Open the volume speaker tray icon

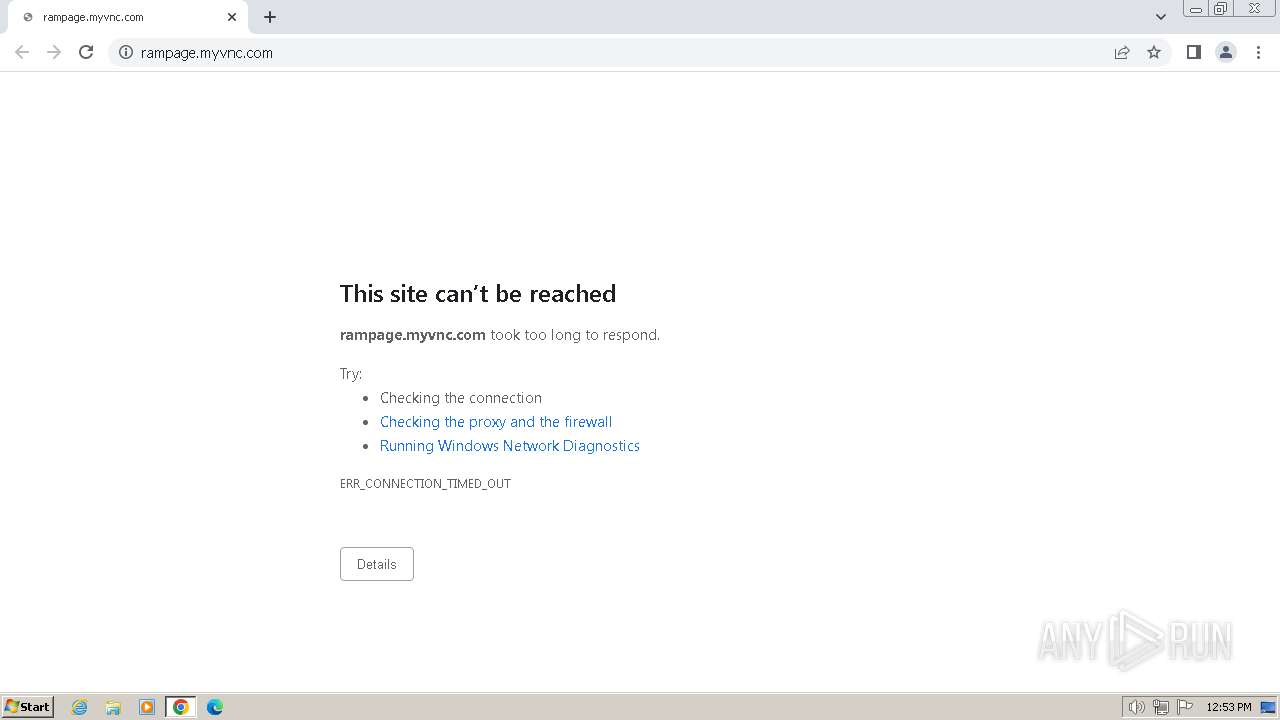coord(1136,707)
